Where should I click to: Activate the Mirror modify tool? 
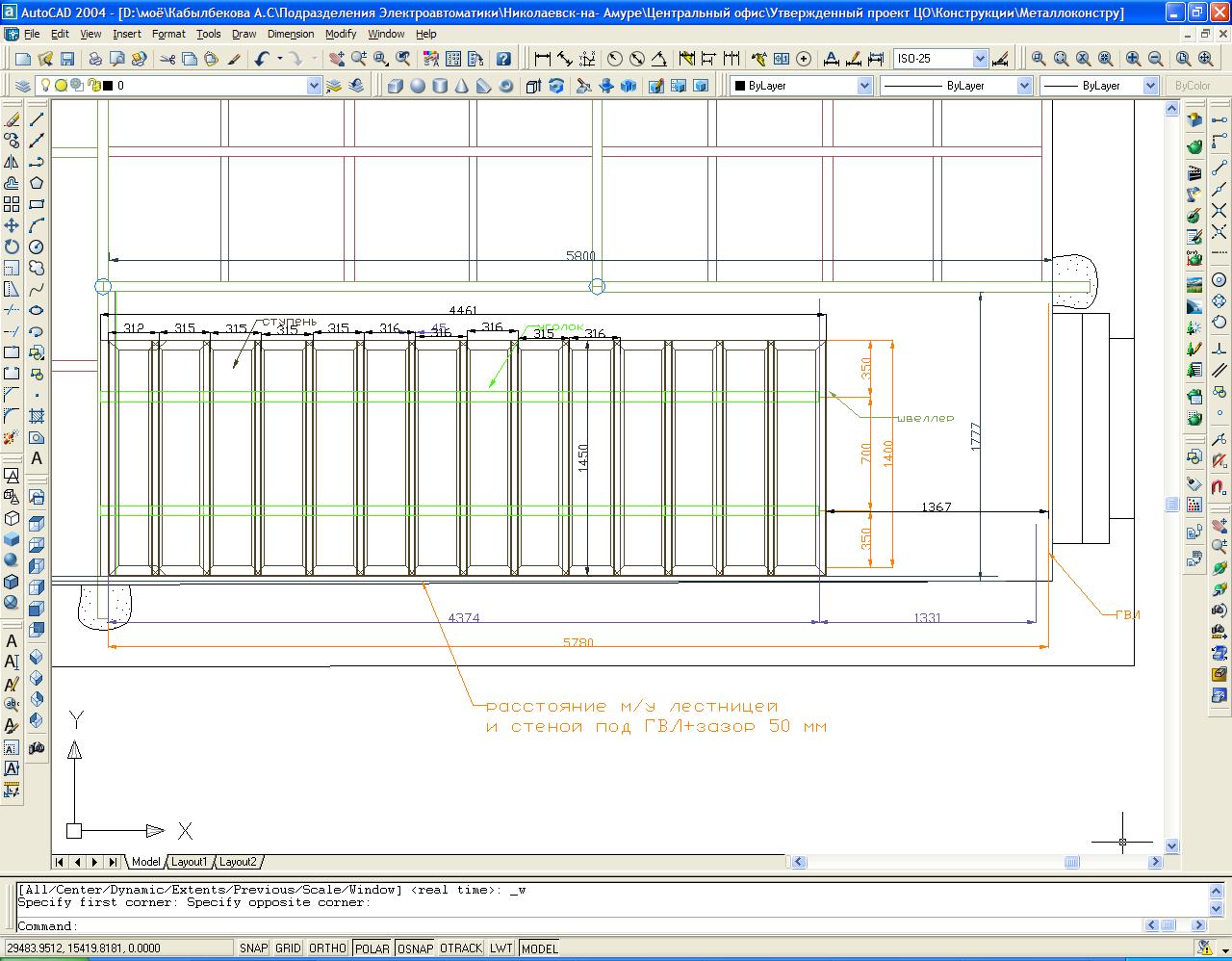pos(12,162)
